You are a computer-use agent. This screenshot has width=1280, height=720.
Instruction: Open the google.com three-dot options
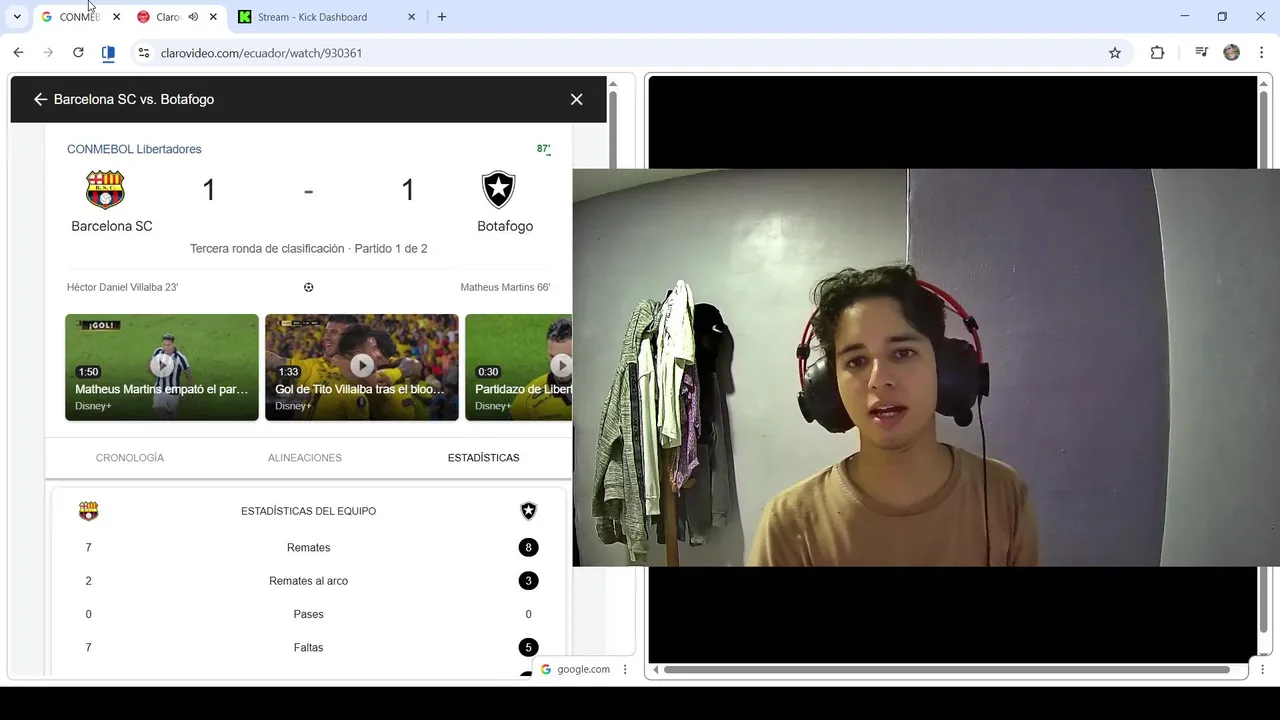(625, 670)
